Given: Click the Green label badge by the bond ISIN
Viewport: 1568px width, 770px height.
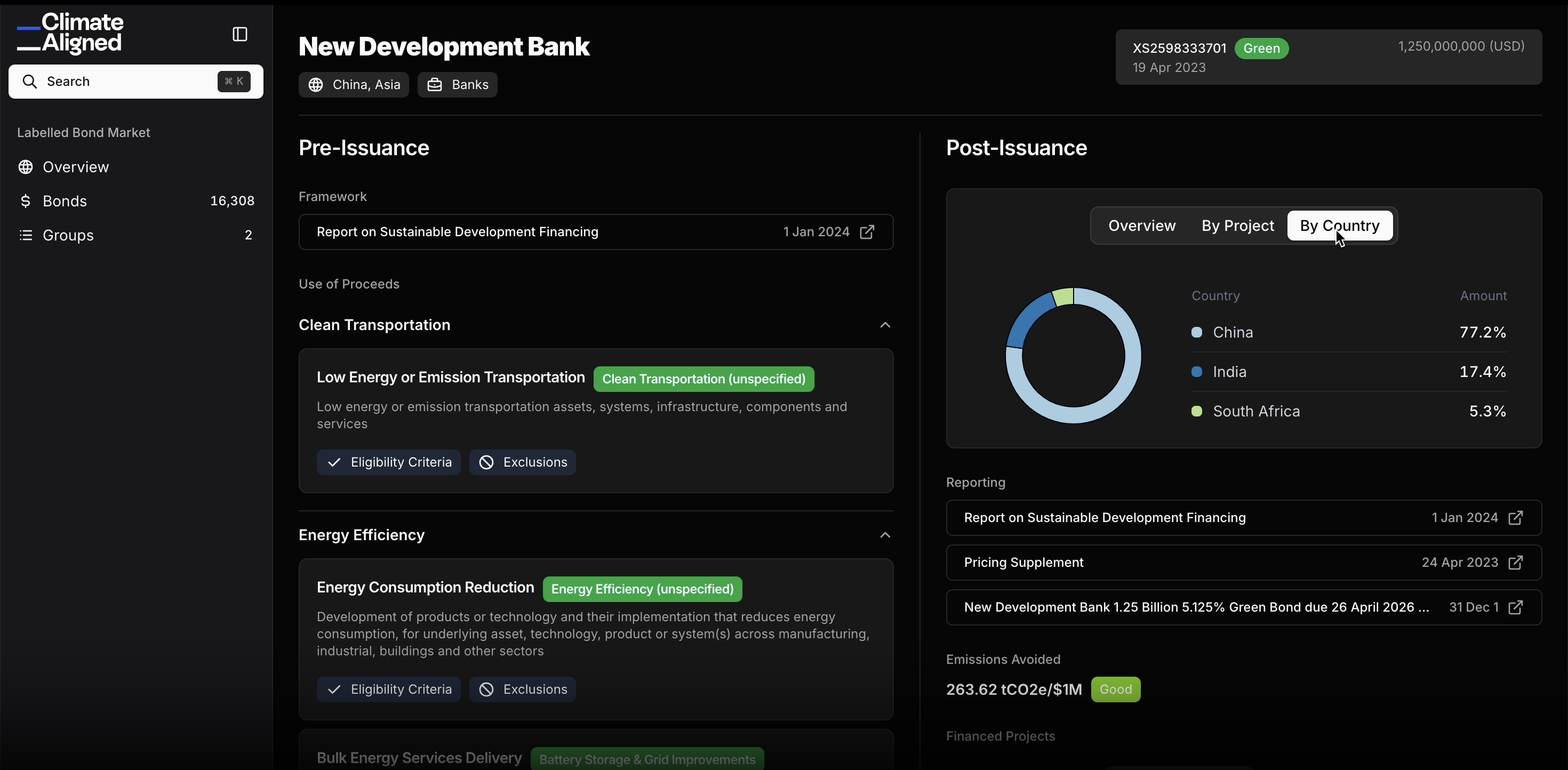Looking at the screenshot, I should tap(1261, 48).
